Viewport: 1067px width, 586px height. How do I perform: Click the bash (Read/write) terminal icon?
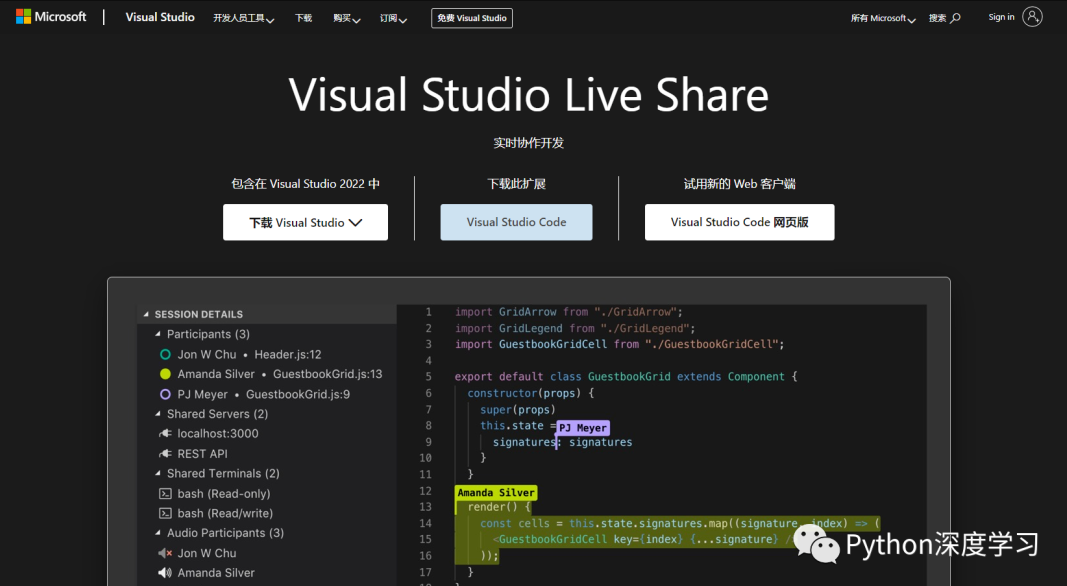click(165, 513)
